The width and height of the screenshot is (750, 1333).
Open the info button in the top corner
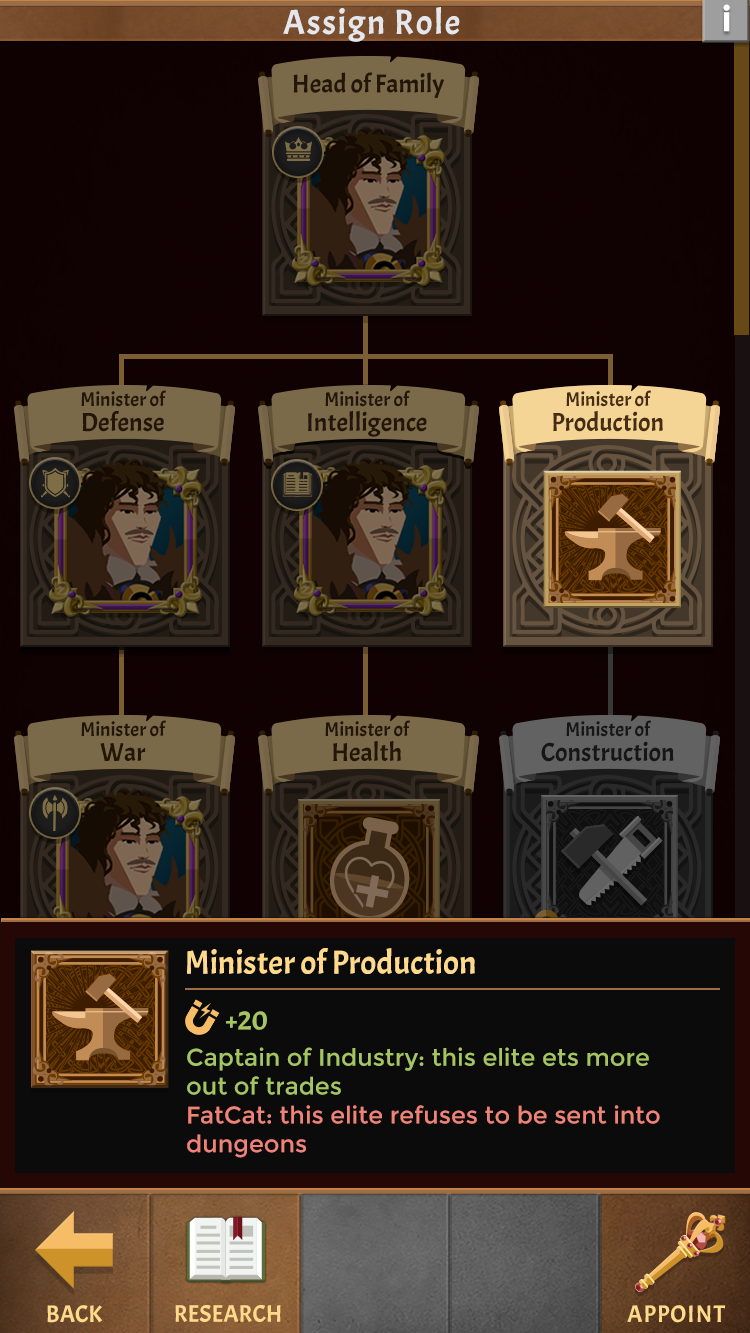pyautogui.click(x=725, y=20)
